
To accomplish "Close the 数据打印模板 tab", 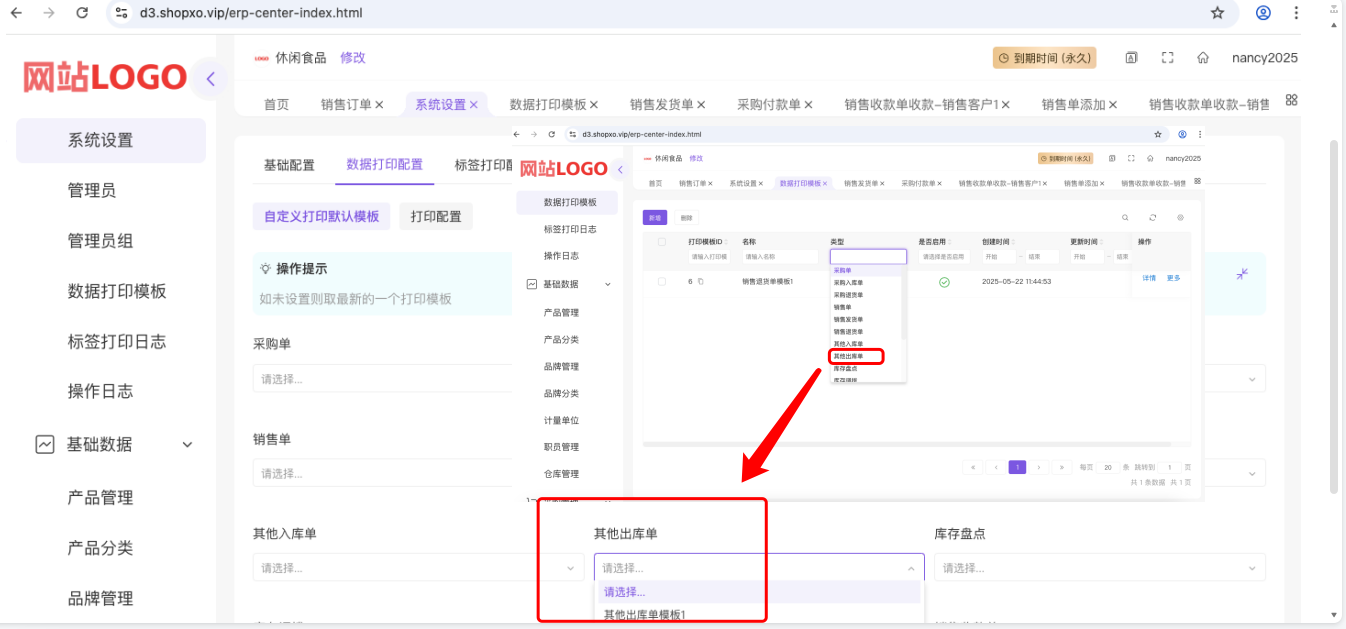I will tap(593, 105).
